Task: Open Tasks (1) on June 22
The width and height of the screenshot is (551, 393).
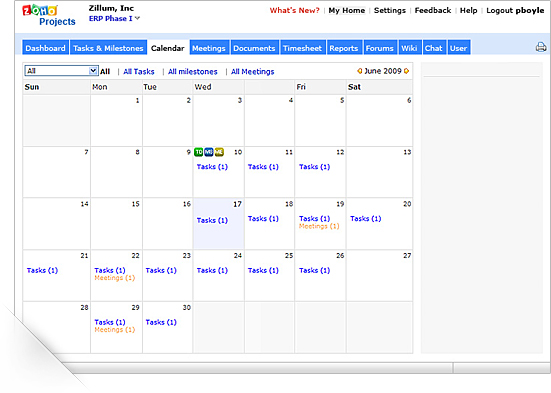Action: click(x=110, y=270)
